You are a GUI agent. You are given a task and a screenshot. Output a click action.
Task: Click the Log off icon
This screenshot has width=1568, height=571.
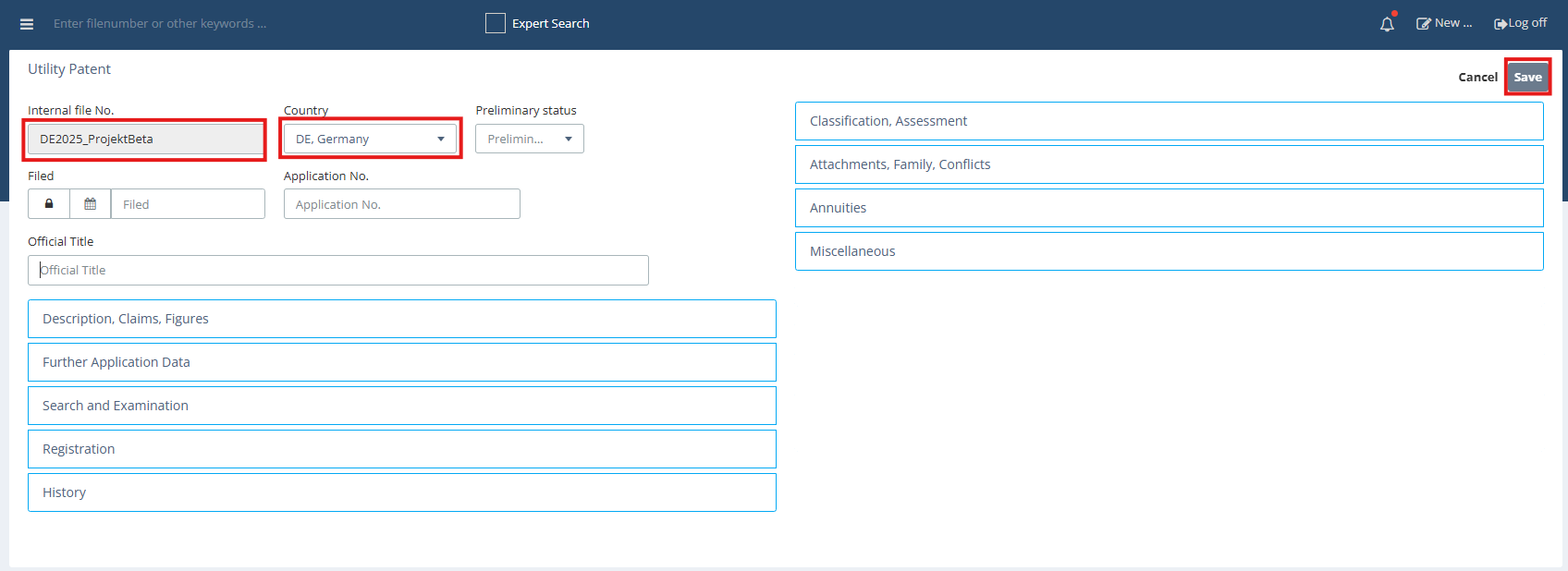click(x=1501, y=24)
